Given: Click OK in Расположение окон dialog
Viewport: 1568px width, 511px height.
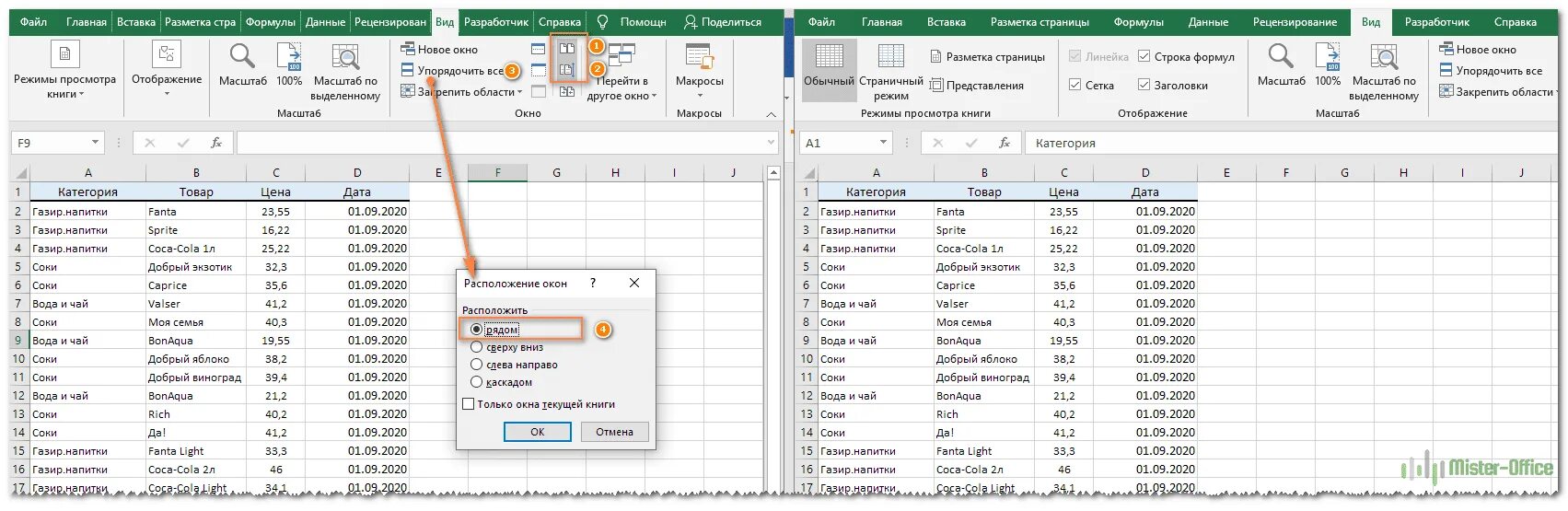Looking at the screenshot, I should coord(538,432).
